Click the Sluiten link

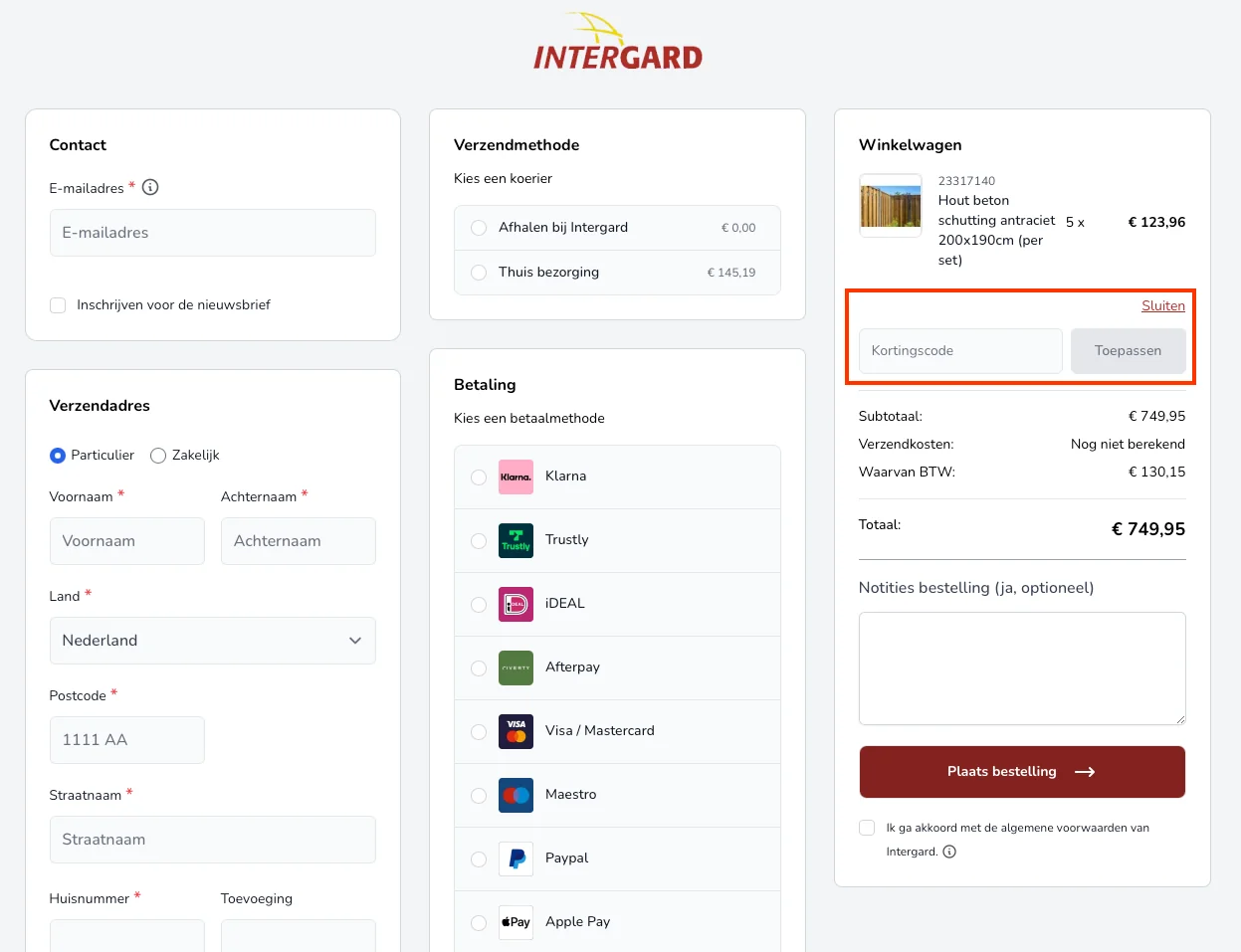click(1162, 305)
